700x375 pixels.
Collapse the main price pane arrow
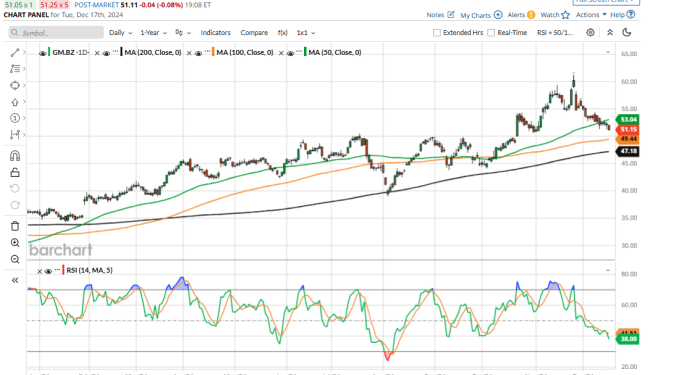pyautogui.click(x=608, y=52)
